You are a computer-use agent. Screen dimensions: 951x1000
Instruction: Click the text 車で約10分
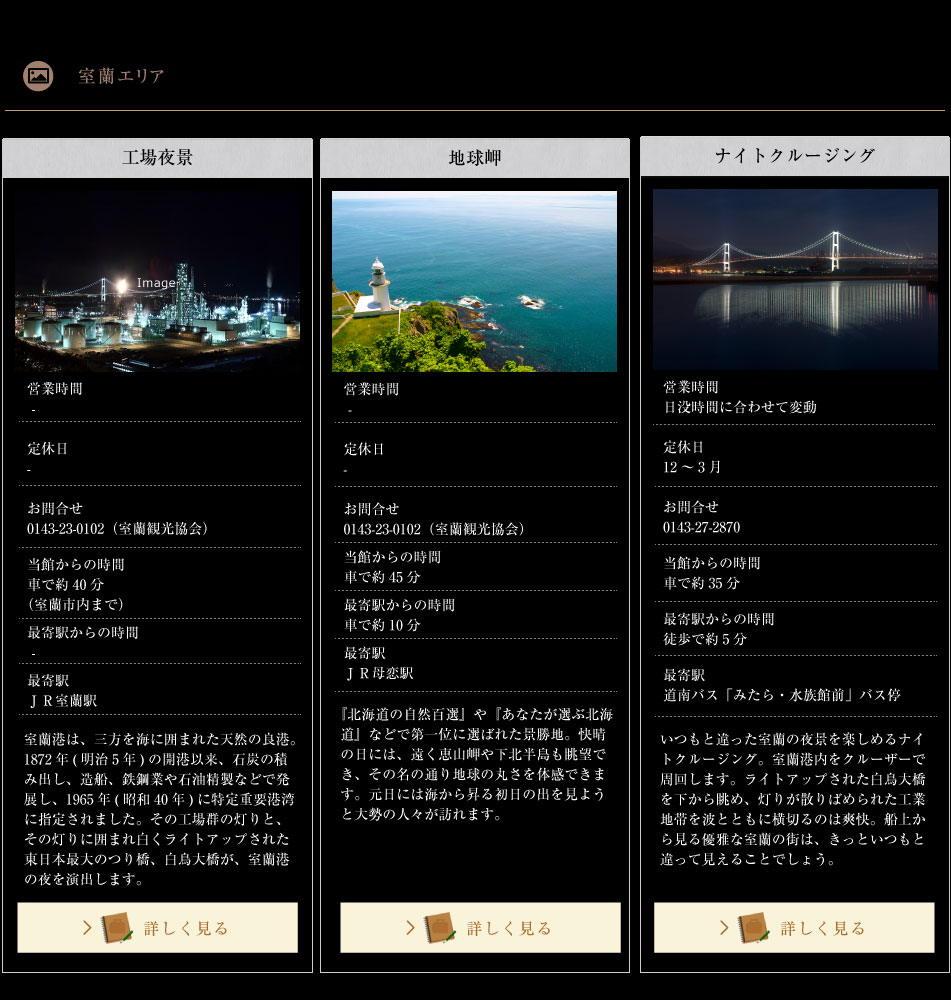point(382,625)
